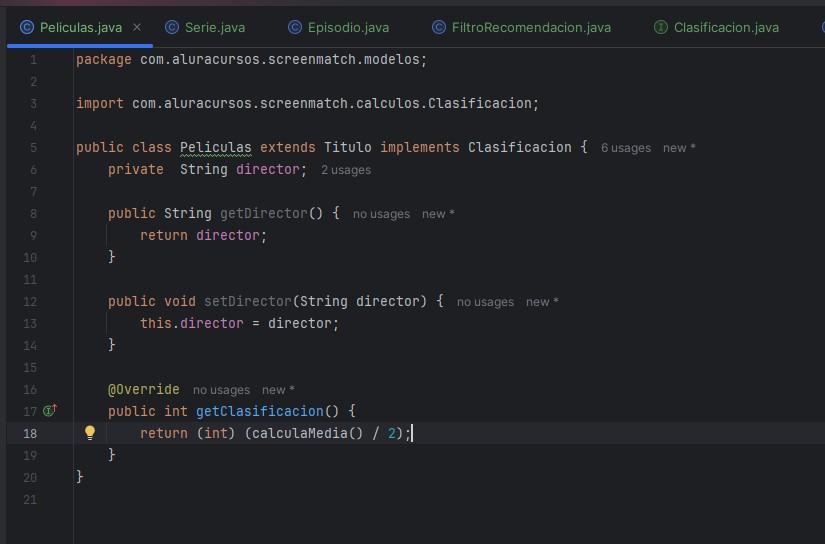Click the Titulo superclass name
Image resolution: width=825 pixels, height=544 pixels.
(347, 148)
